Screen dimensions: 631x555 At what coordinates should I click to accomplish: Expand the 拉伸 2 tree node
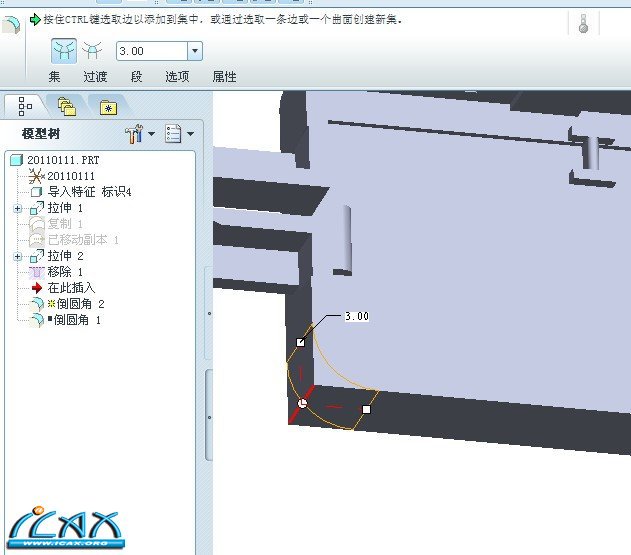17,256
